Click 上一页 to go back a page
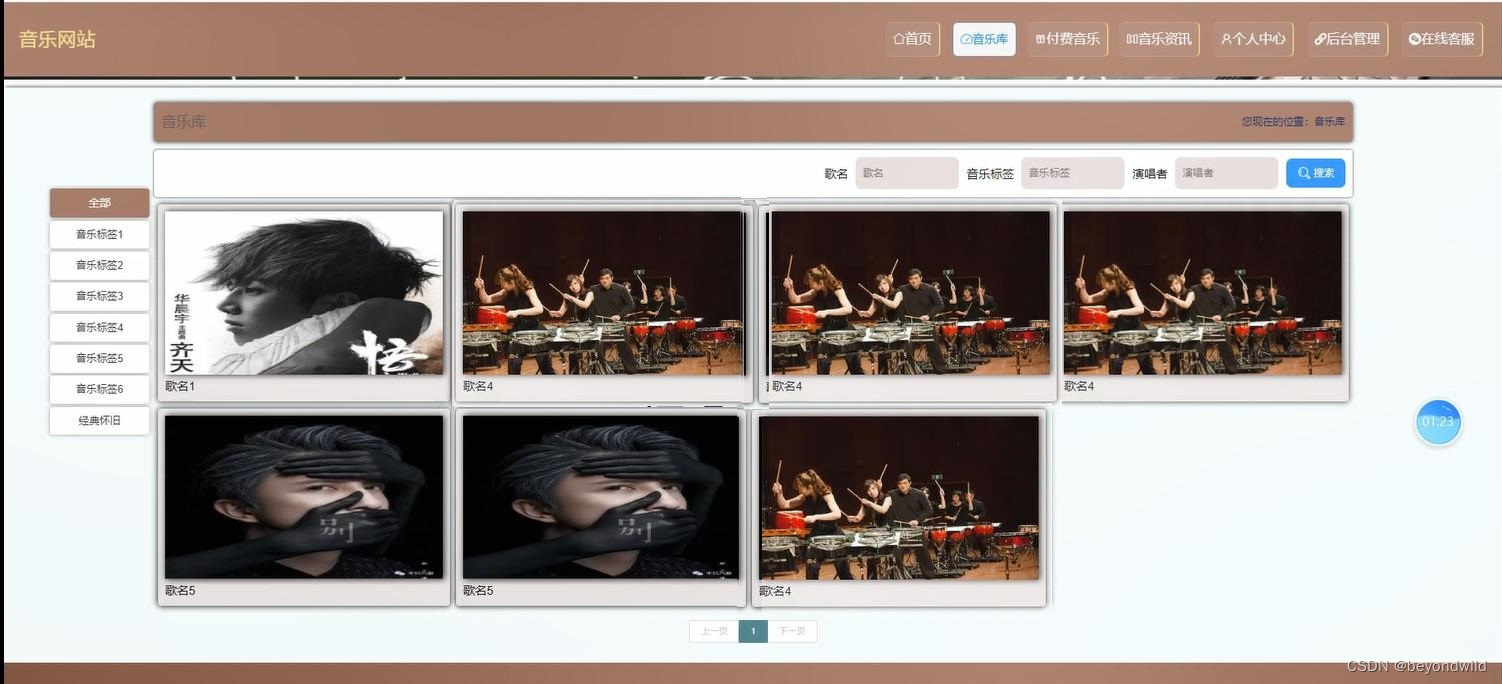Viewport: 1502px width, 684px height. point(714,631)
